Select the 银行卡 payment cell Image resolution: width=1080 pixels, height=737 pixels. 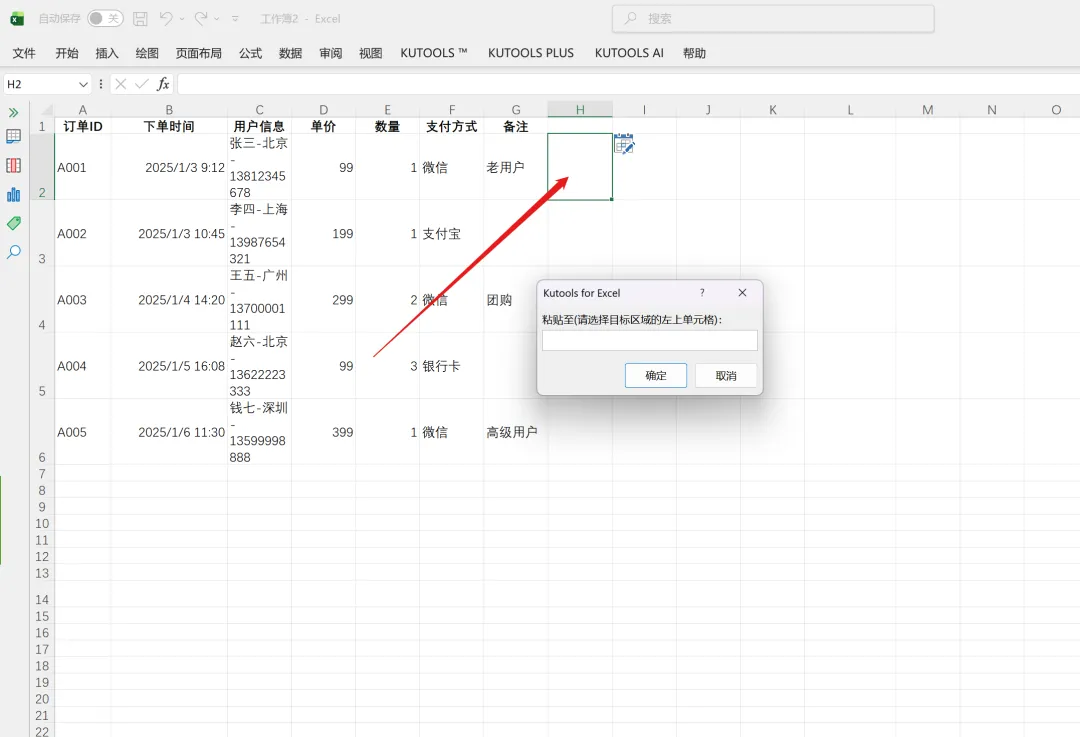point(452,366)
